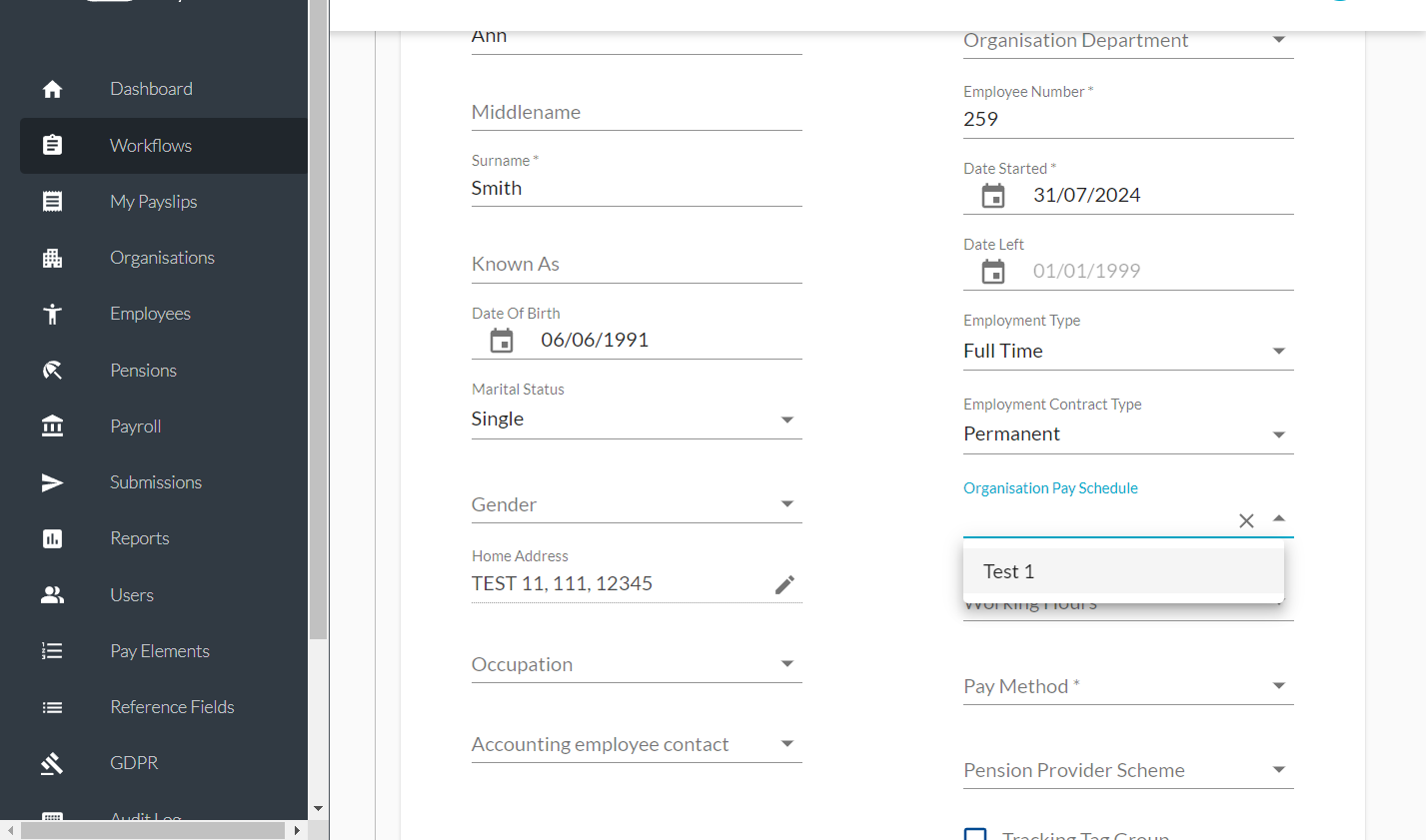Open the Date Started calendar picker
The height and width of the screenshot is (840, 1426).
[x=993, y=196]
